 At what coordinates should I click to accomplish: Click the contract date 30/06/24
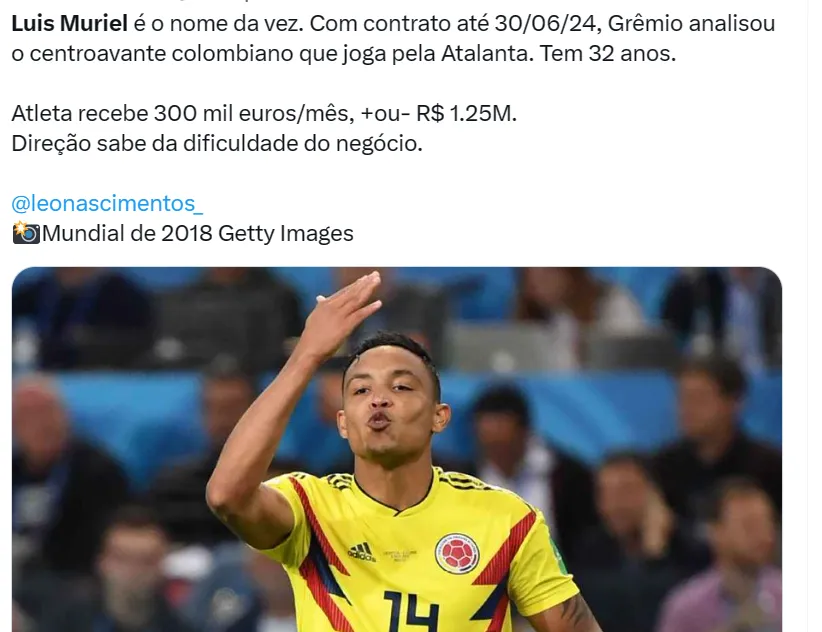(x=545, y=24)
